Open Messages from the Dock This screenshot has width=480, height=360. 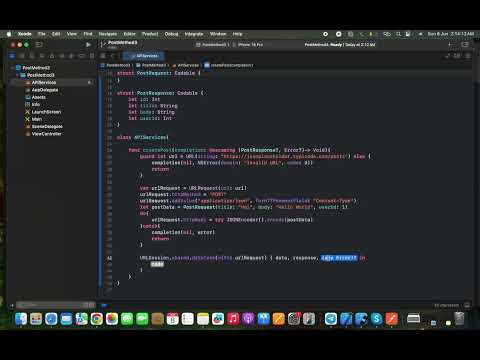tap(127, 319)
